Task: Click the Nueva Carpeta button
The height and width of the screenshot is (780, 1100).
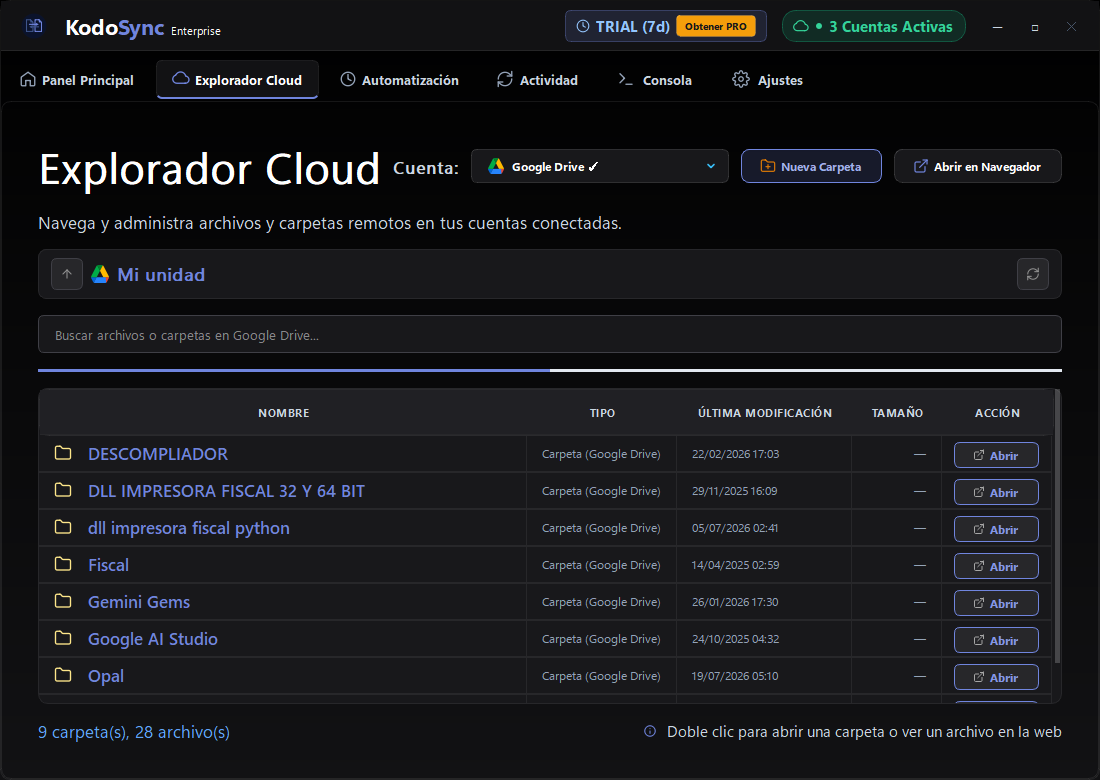Action: pyautogui.click(x=811, y=166)
